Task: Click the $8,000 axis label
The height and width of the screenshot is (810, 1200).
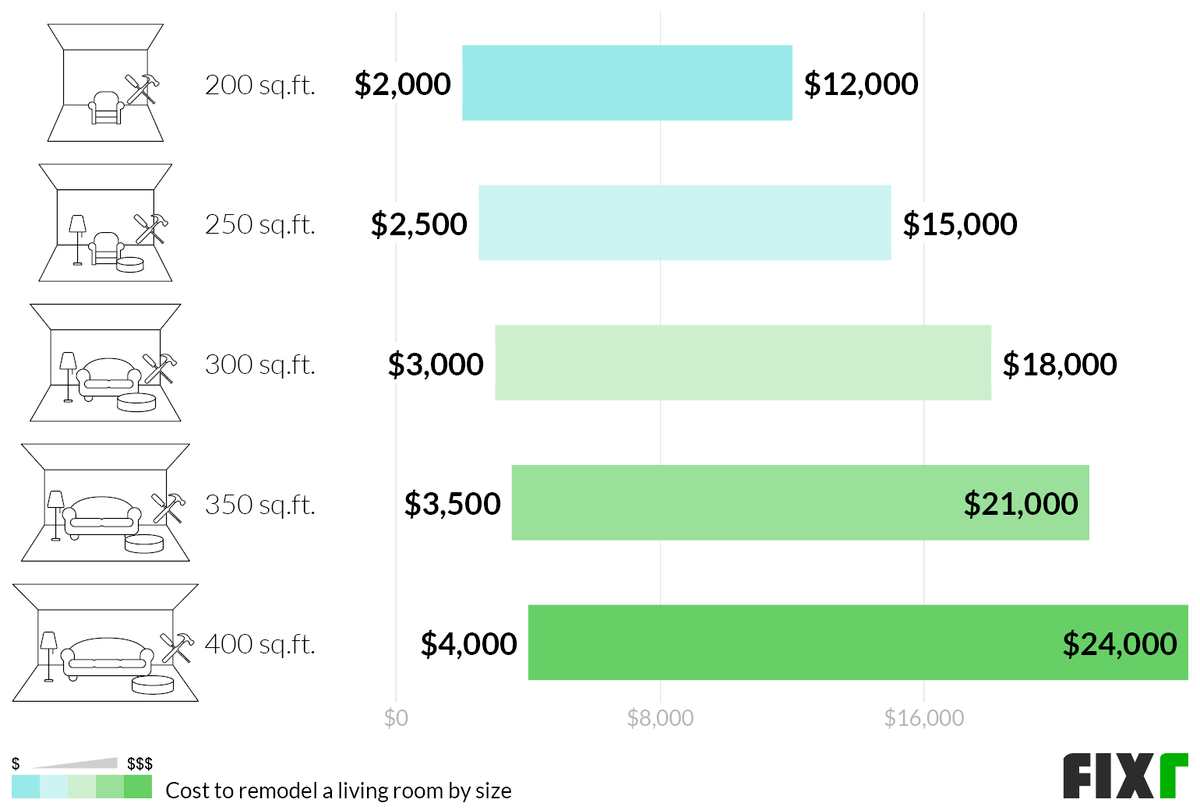Action: tap(660, 718)
